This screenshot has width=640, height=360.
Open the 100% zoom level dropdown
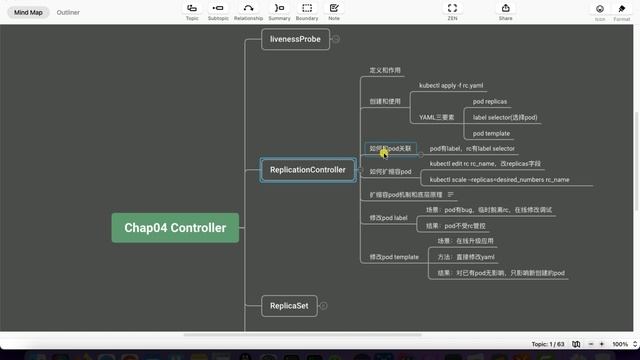click(624, 344)
